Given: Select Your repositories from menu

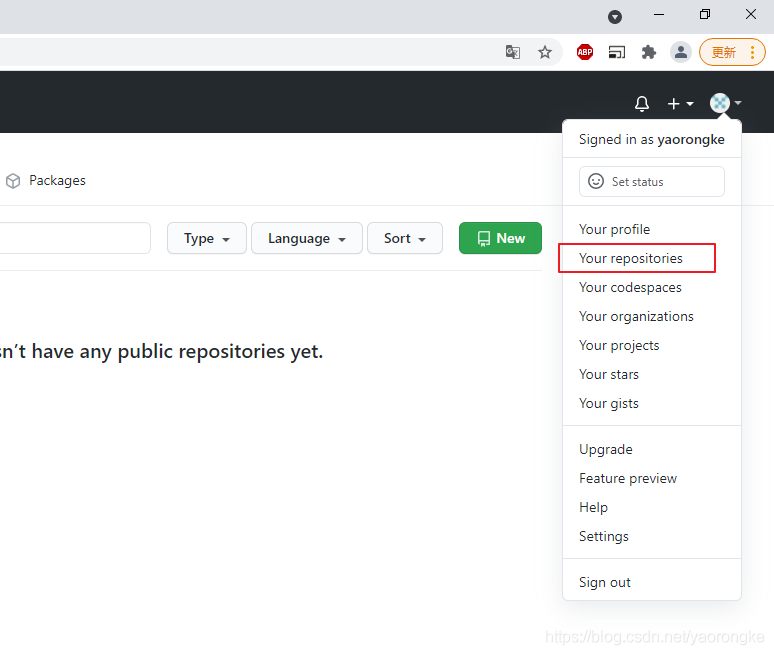Looking at the screenshot, I should [x=631, y=258].
